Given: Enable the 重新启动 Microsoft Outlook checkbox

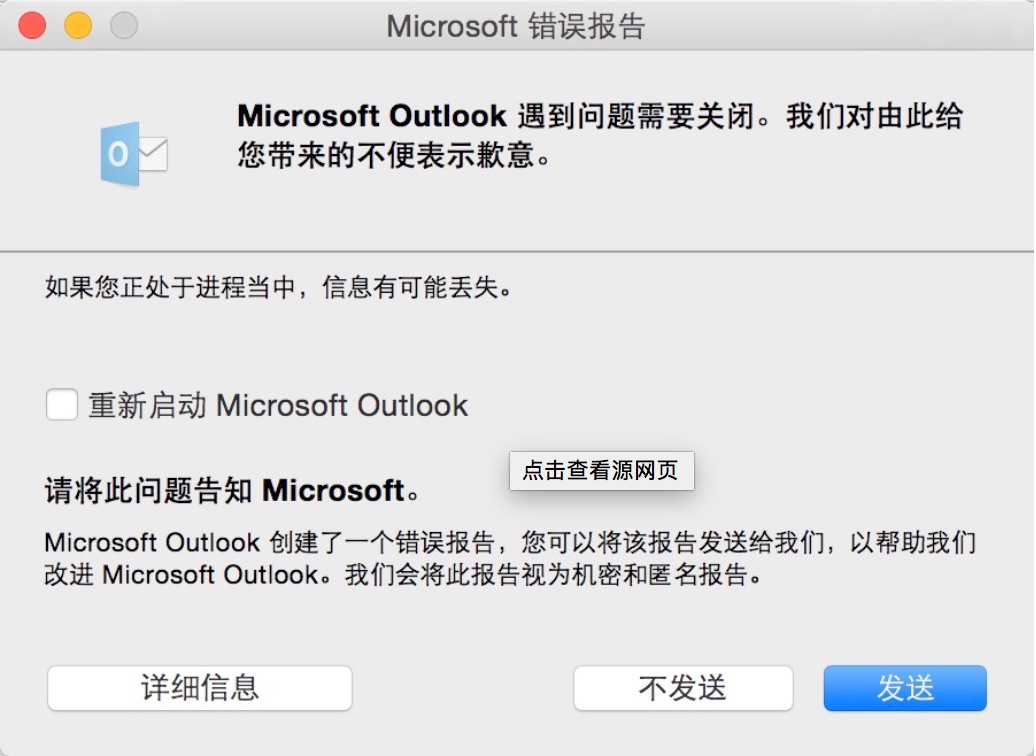Looking at the screenshot, I should 62,405.
